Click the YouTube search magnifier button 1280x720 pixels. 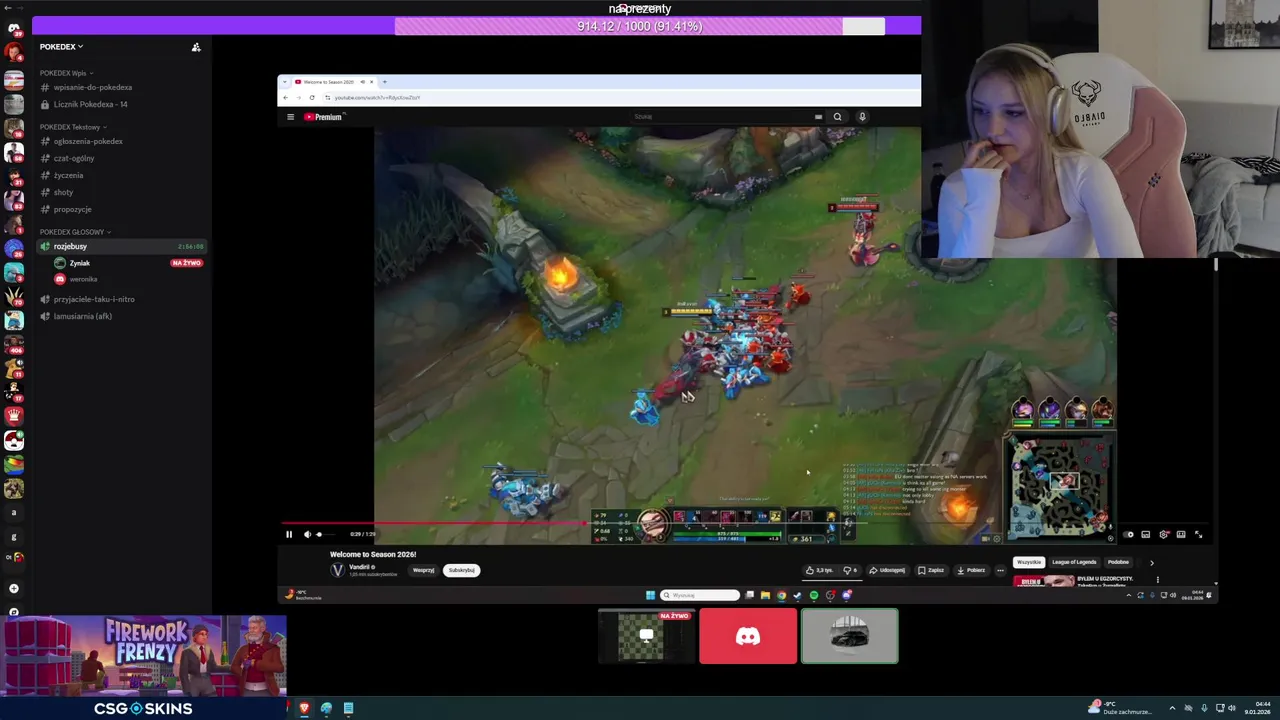pyautogui.click(x=837, y=117)
